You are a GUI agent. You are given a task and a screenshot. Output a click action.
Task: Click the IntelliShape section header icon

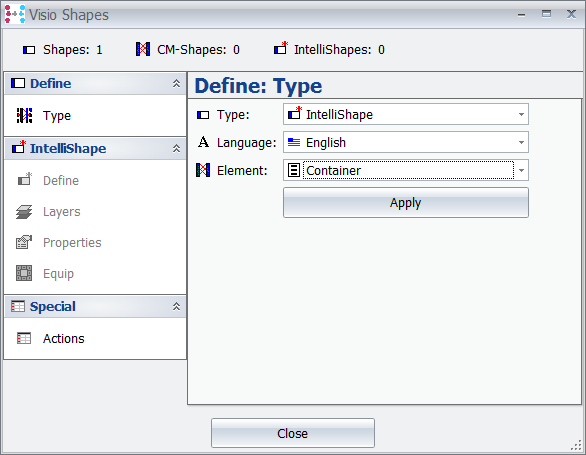pos(19,147)
